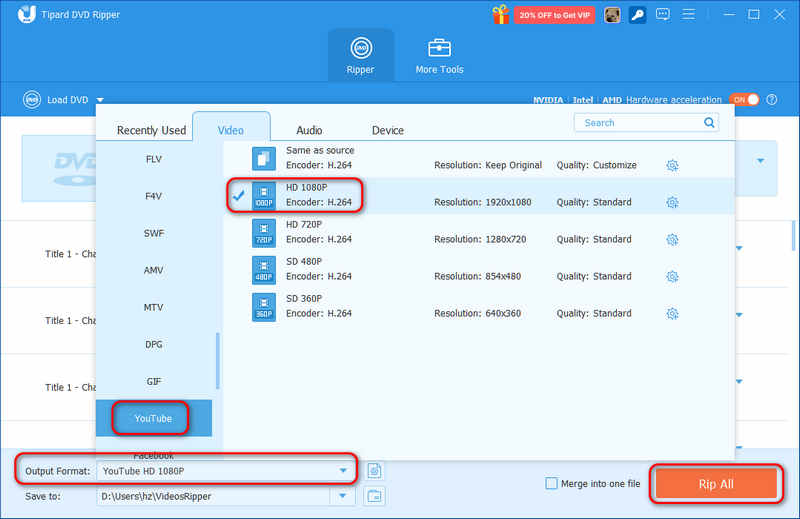Click the help question mark icon
Viewport: 800px width, 519px height.
pos(772,100)
